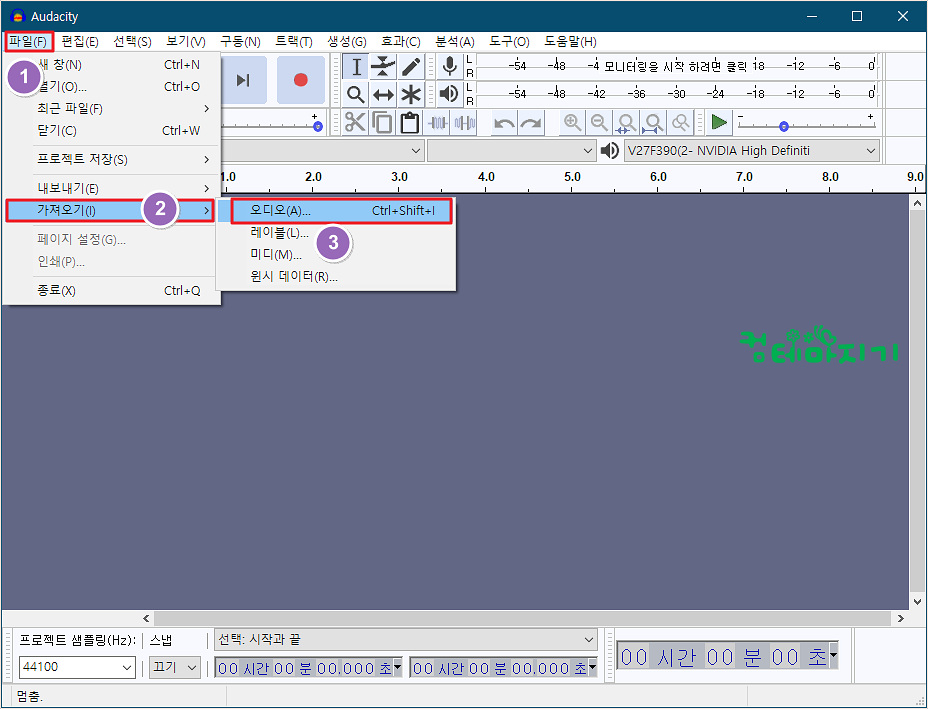
Task: Click the Fit Project zoom icon
Action: [653, 123]
